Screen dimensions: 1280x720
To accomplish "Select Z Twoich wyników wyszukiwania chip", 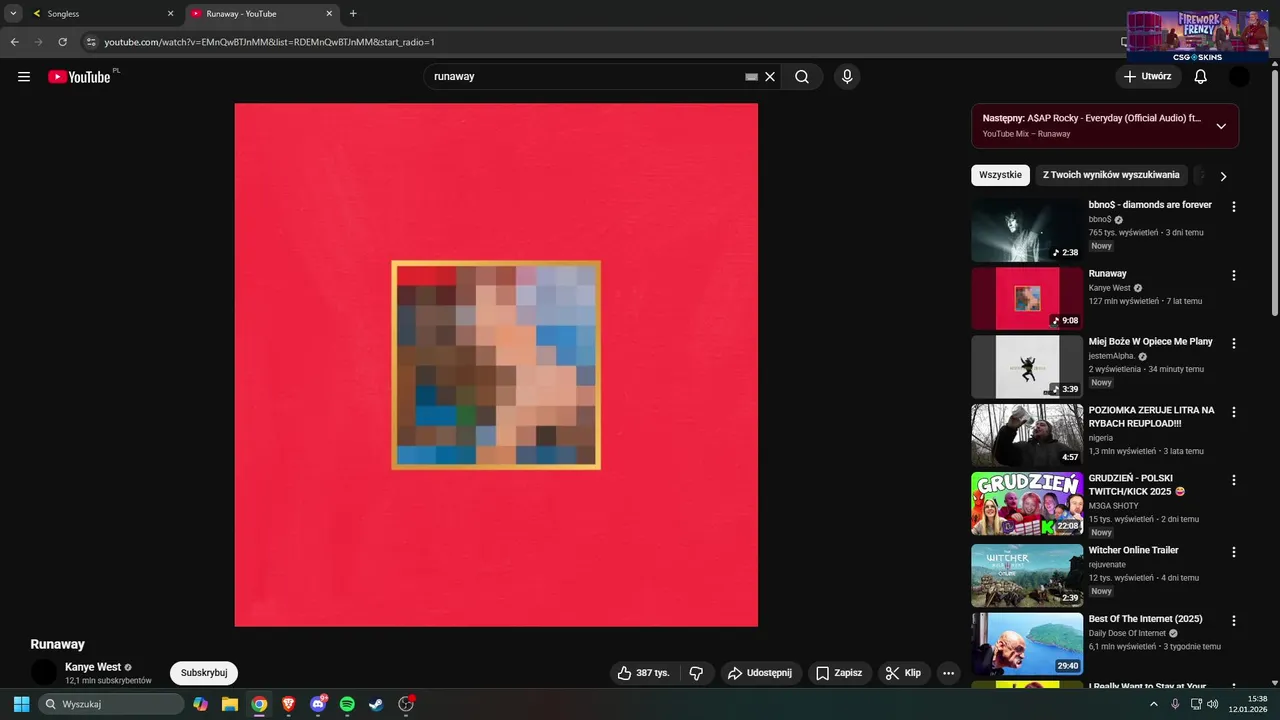I will pyautogui.click(x=1111, y=175).
